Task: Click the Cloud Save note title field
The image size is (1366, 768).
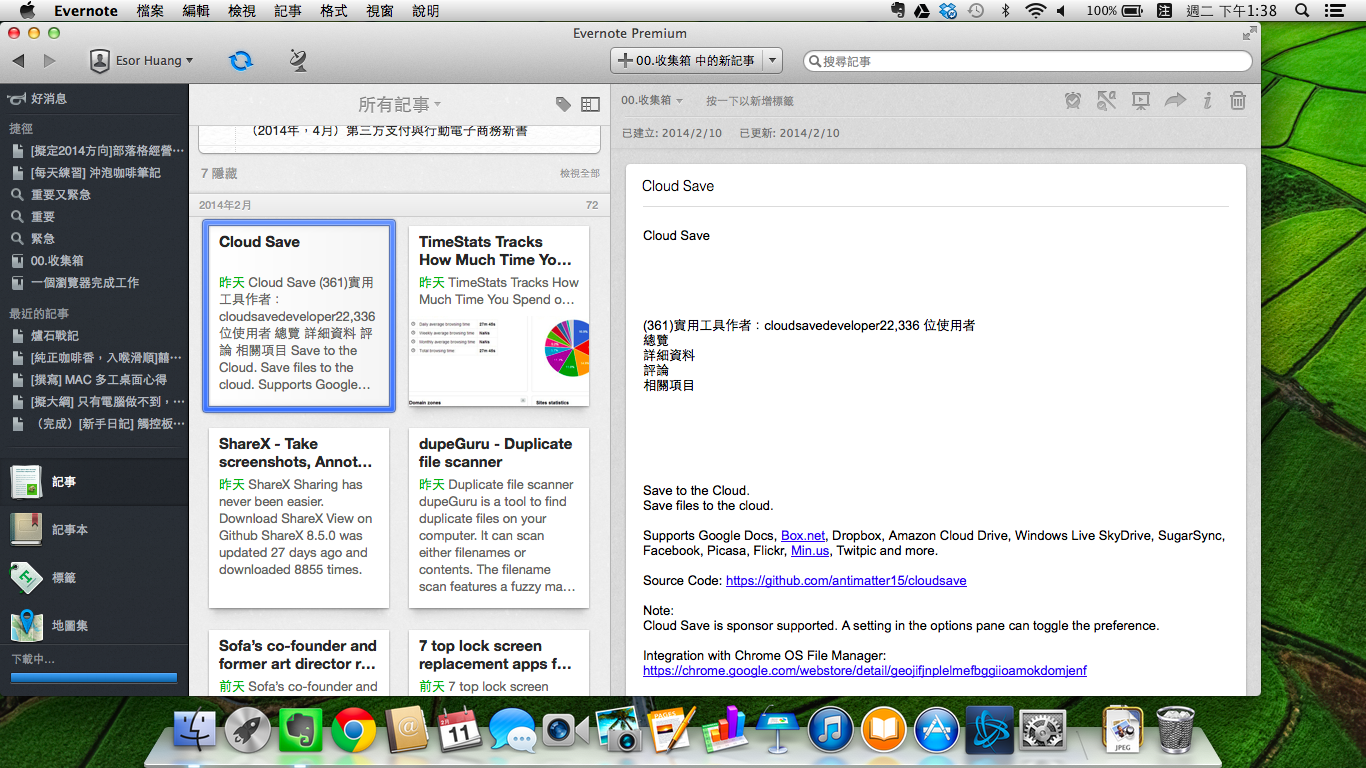Action: pos(935,186)
